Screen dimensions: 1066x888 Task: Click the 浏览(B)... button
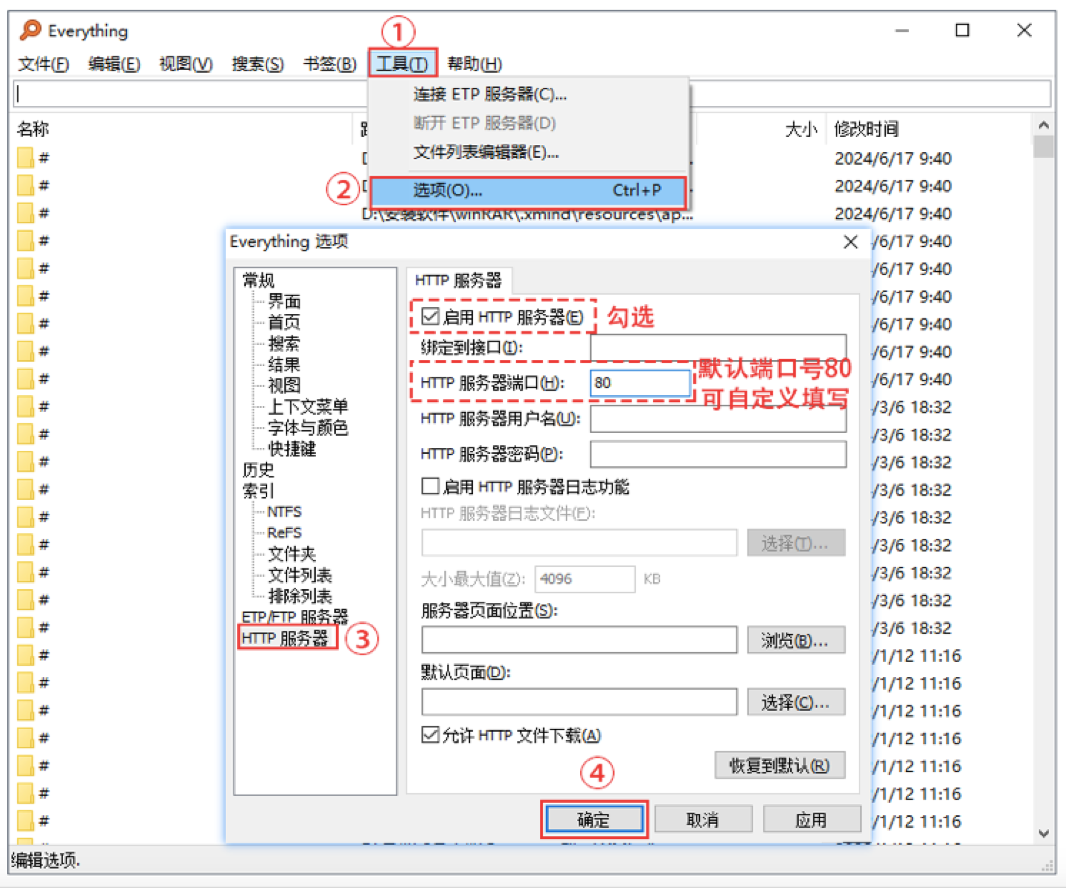(x=795, y=641)
